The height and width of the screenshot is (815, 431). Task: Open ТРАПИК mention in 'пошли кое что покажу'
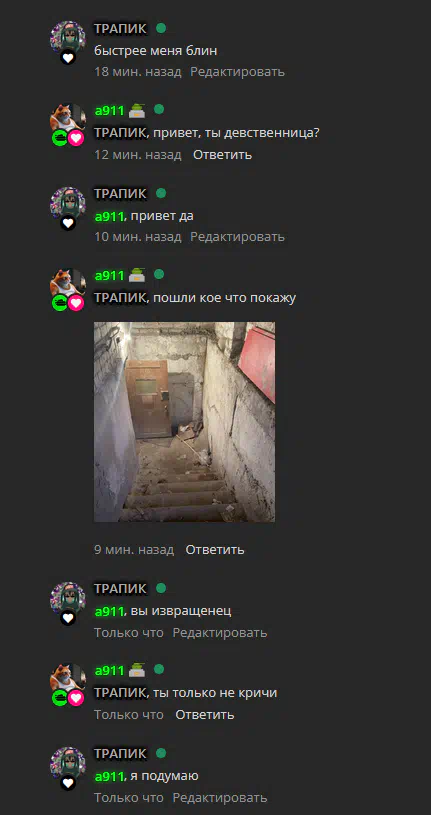pyautogui.click(x=121, y=298)
